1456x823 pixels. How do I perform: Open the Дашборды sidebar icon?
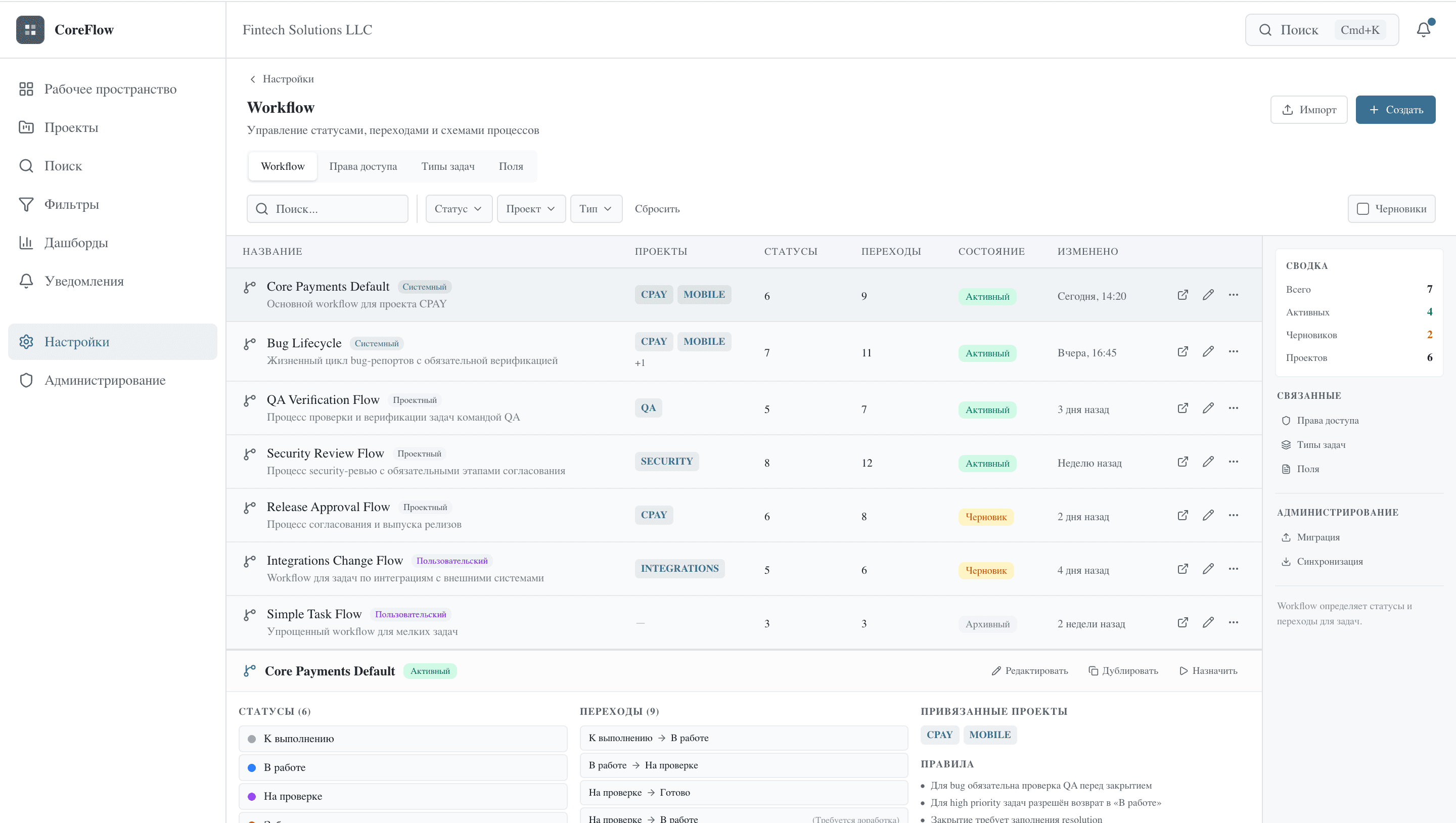pos(27,243)
